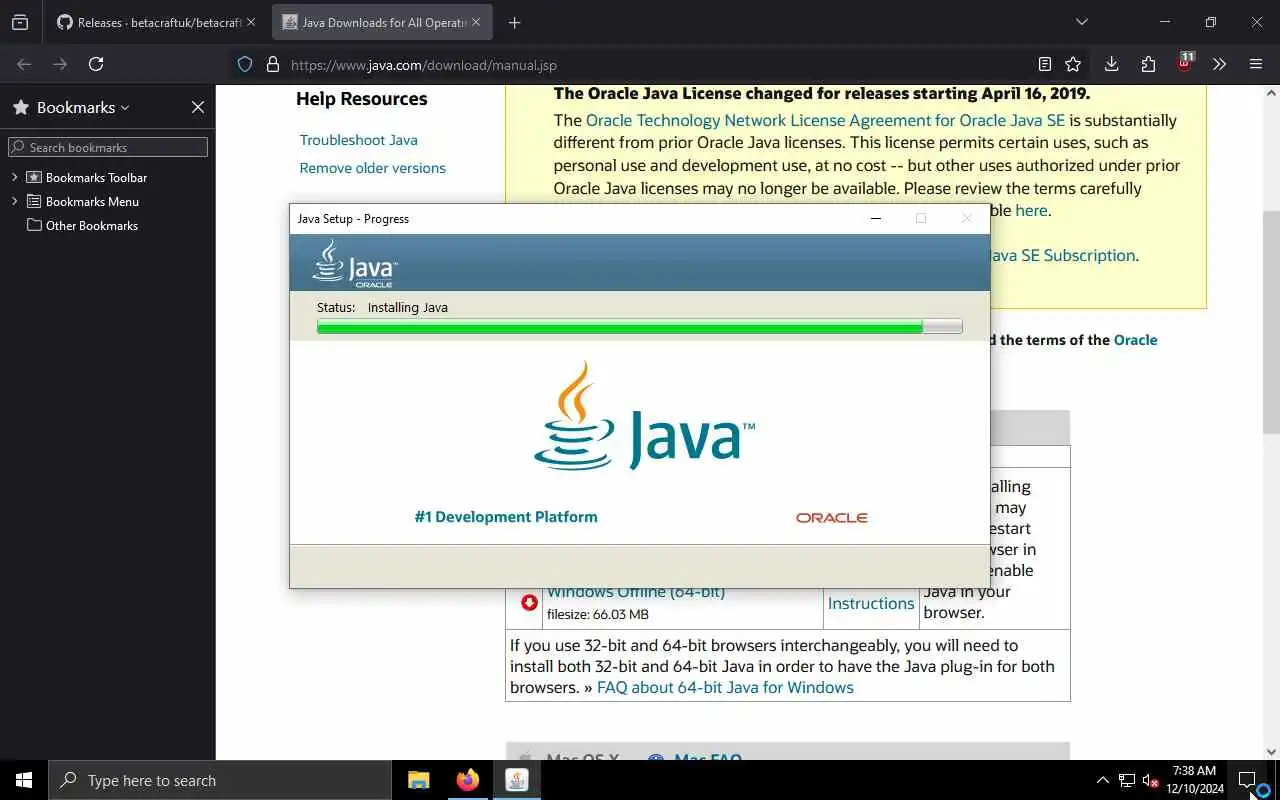Click the Firefox taskbar icon

(x=467, y=780)
